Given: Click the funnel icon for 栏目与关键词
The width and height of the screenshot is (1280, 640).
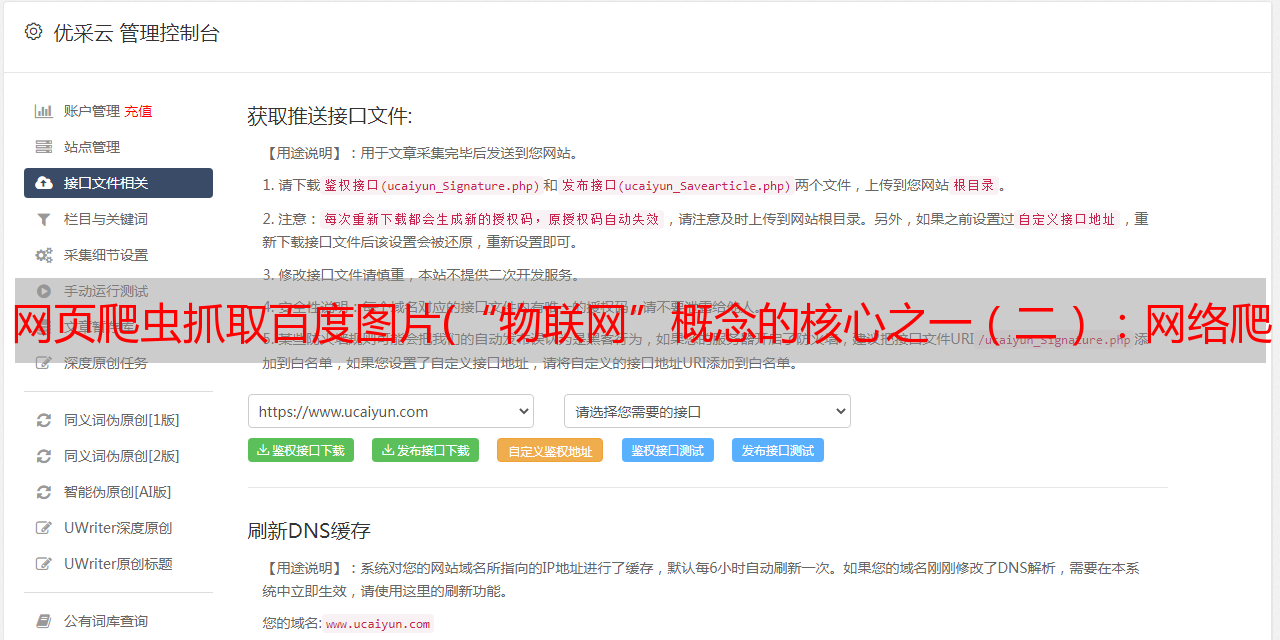Looking at the screenshot, I should 44,219.
